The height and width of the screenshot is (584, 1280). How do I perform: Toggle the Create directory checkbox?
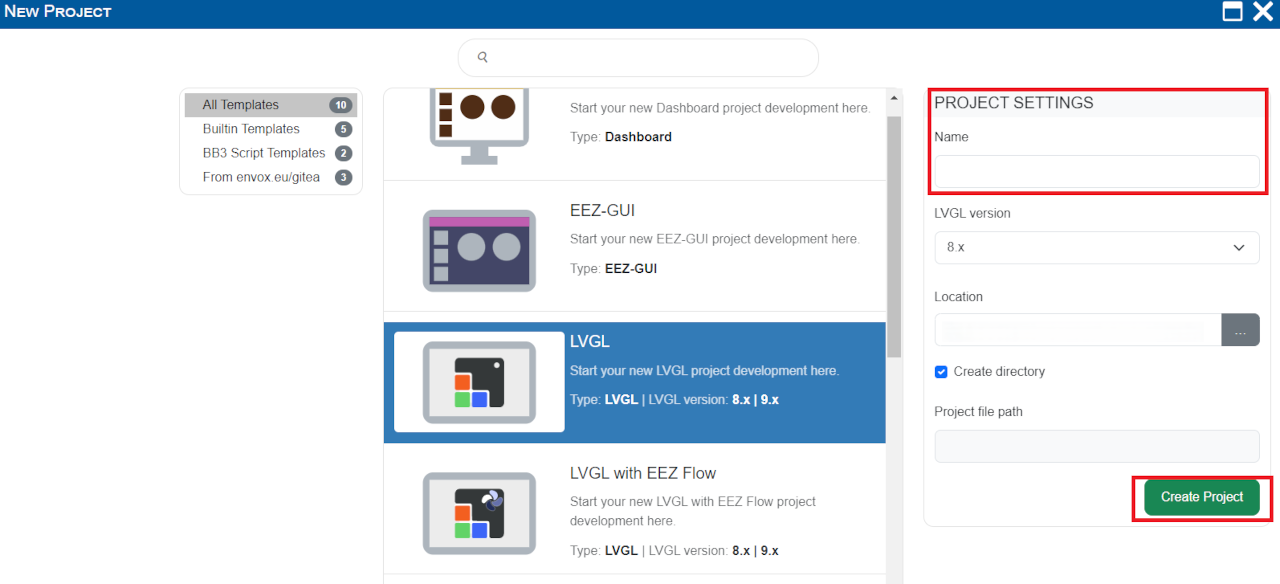pos(941,372)
